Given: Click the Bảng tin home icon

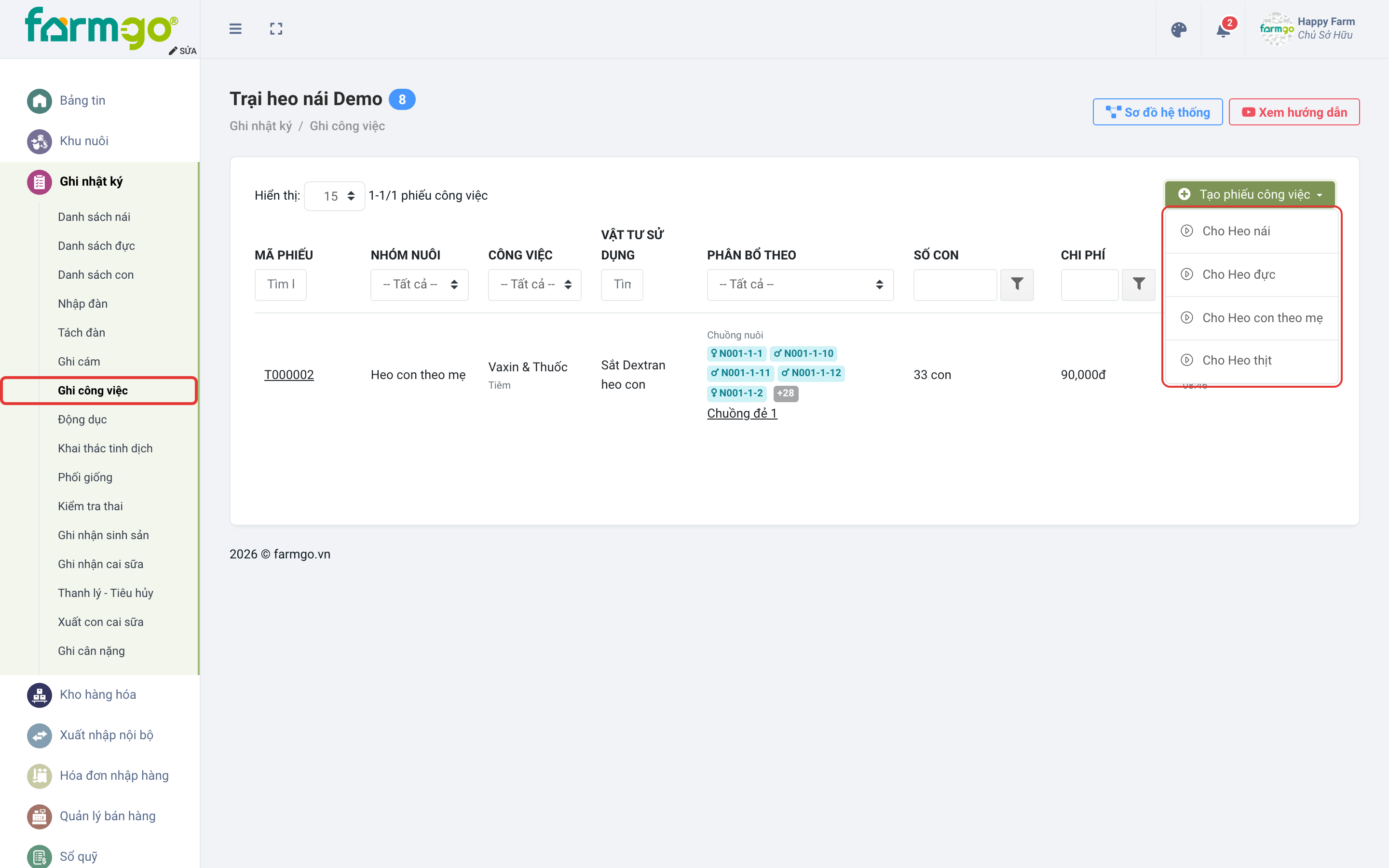Looking at the screenshot, I should pos(40,101).
